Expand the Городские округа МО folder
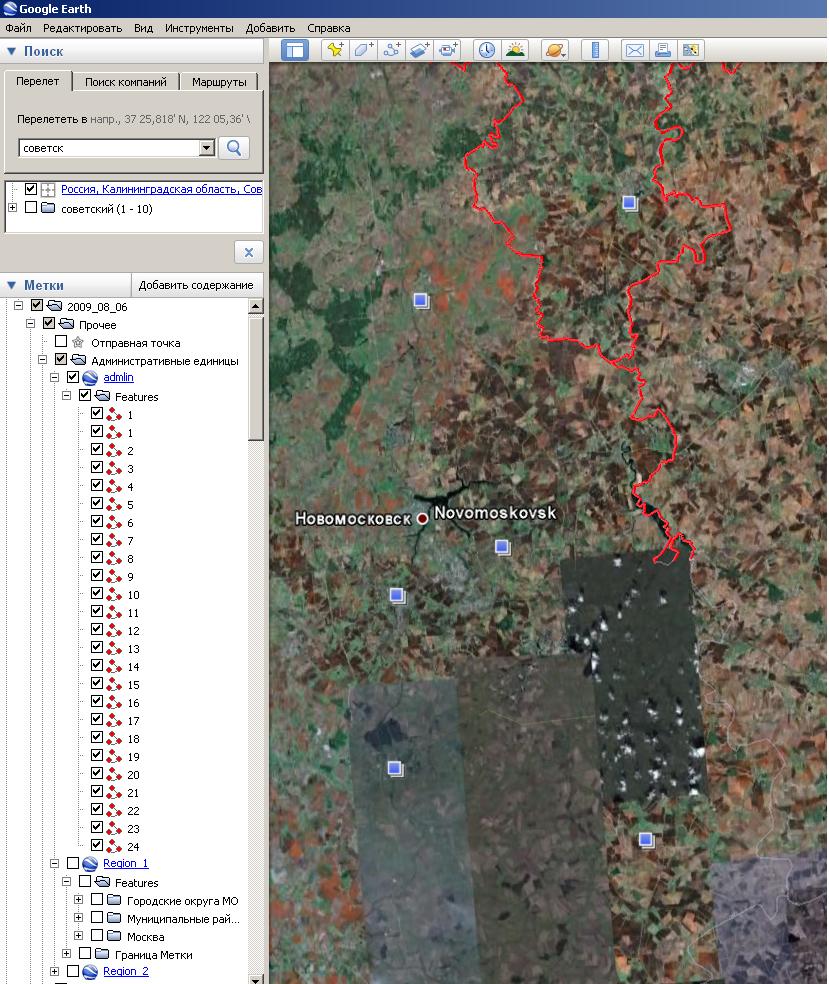This screenshot has height=984, width=829. pyautogui.click(x=79, y=900)
